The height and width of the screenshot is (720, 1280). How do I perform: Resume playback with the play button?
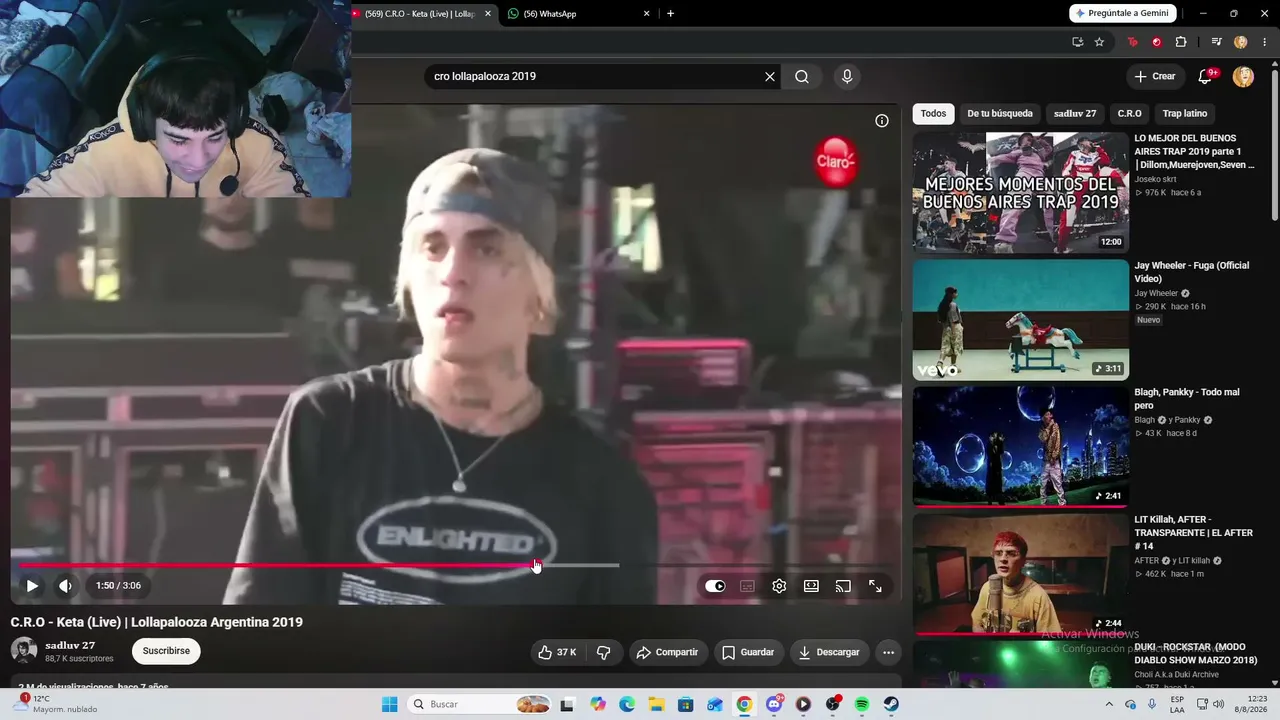pyautogui.click(x=32, y=586)
